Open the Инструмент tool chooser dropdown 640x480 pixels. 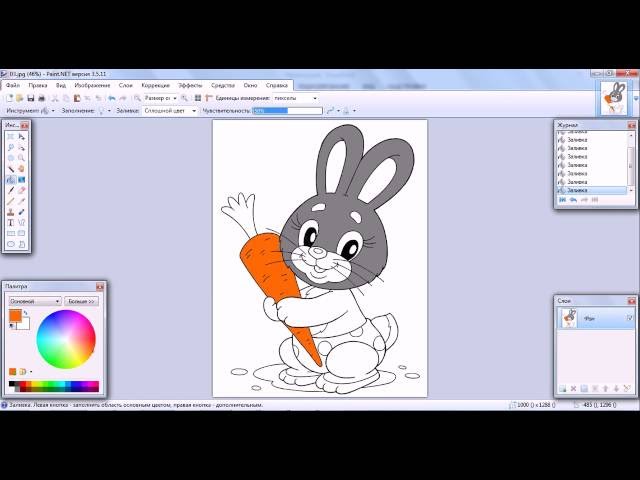coord(53,111)
